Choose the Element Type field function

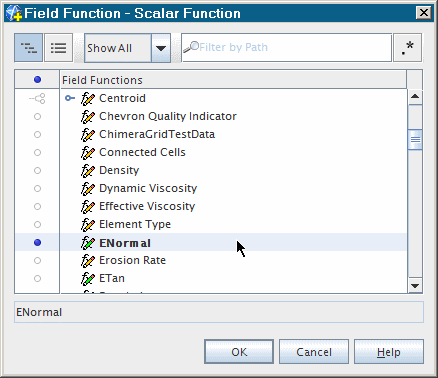tap(135, 224)
